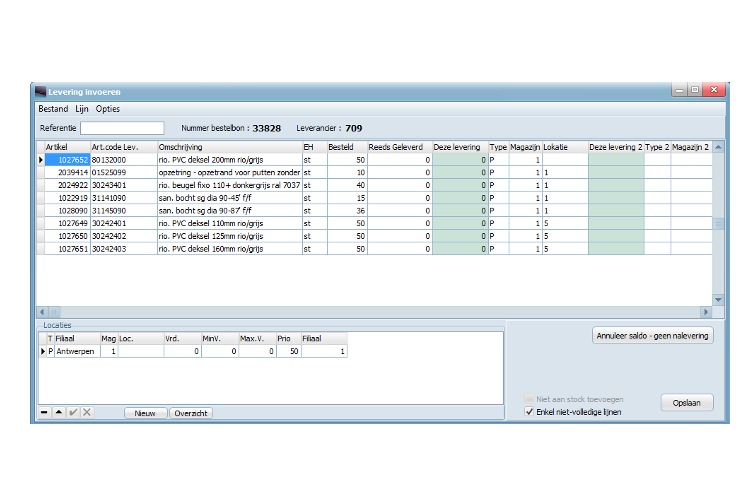Close the Levering invoeren window

[x=714, y=89]
